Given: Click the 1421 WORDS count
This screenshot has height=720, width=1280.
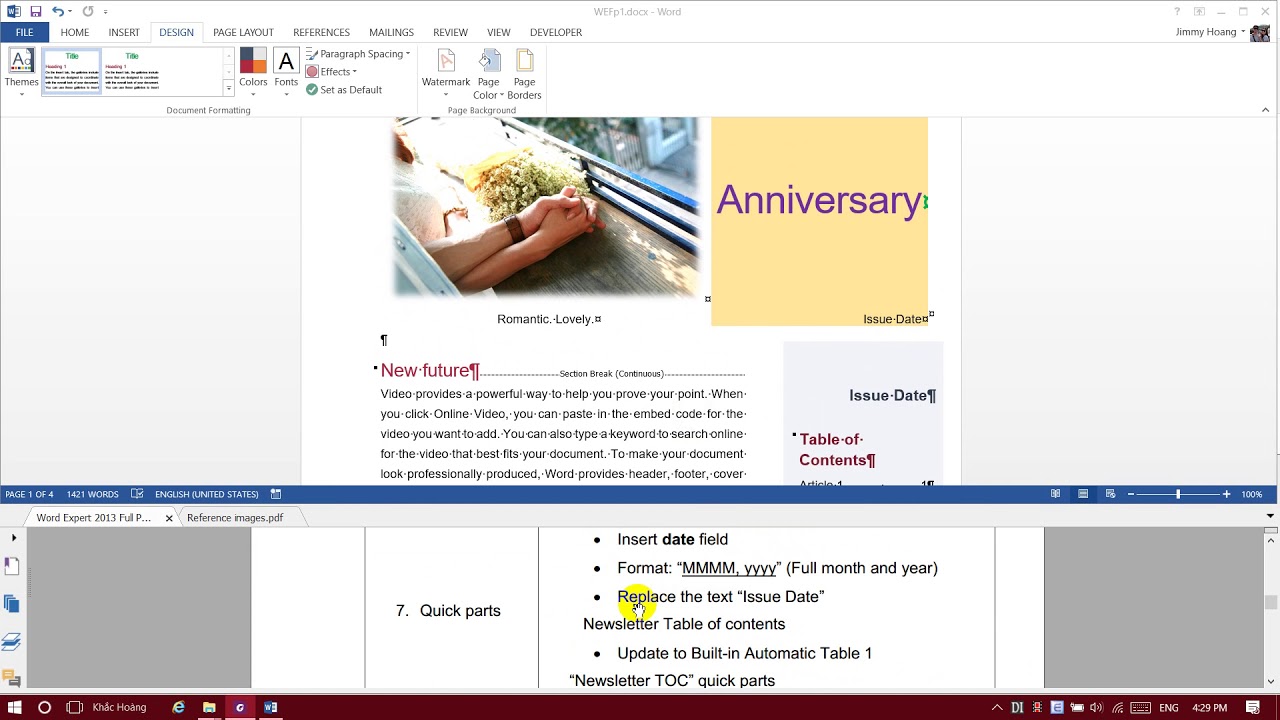Looking at the screenshot, I should point(92,494).
